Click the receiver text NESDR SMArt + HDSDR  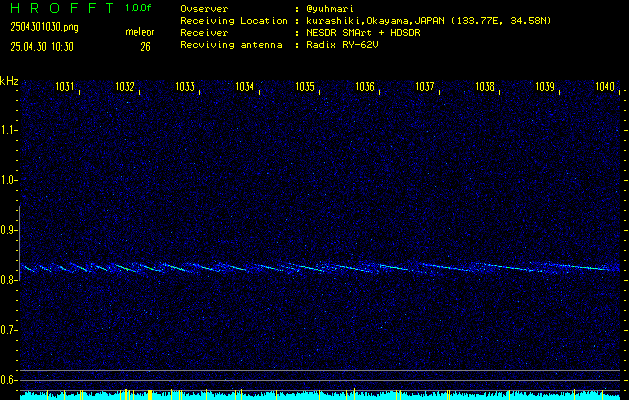363,33
